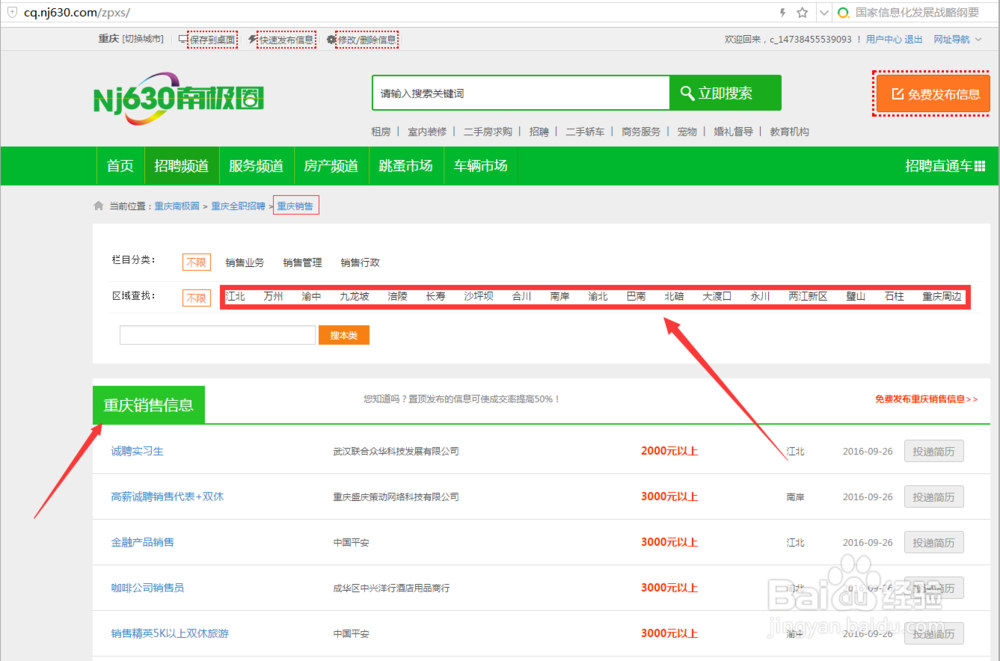
Task: Click the magnifier icon in 立即搜索 button
Action: (687, 93)
